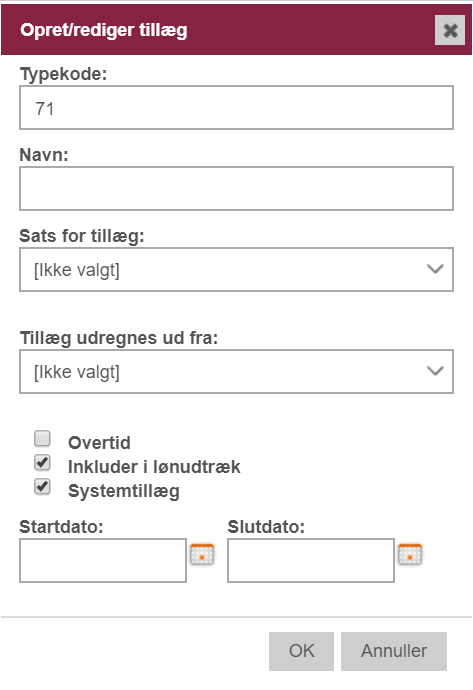Uncheck the Systemtillæg checkbox
This screenshot has height=690, width=473.
click(x=42, y=487)
